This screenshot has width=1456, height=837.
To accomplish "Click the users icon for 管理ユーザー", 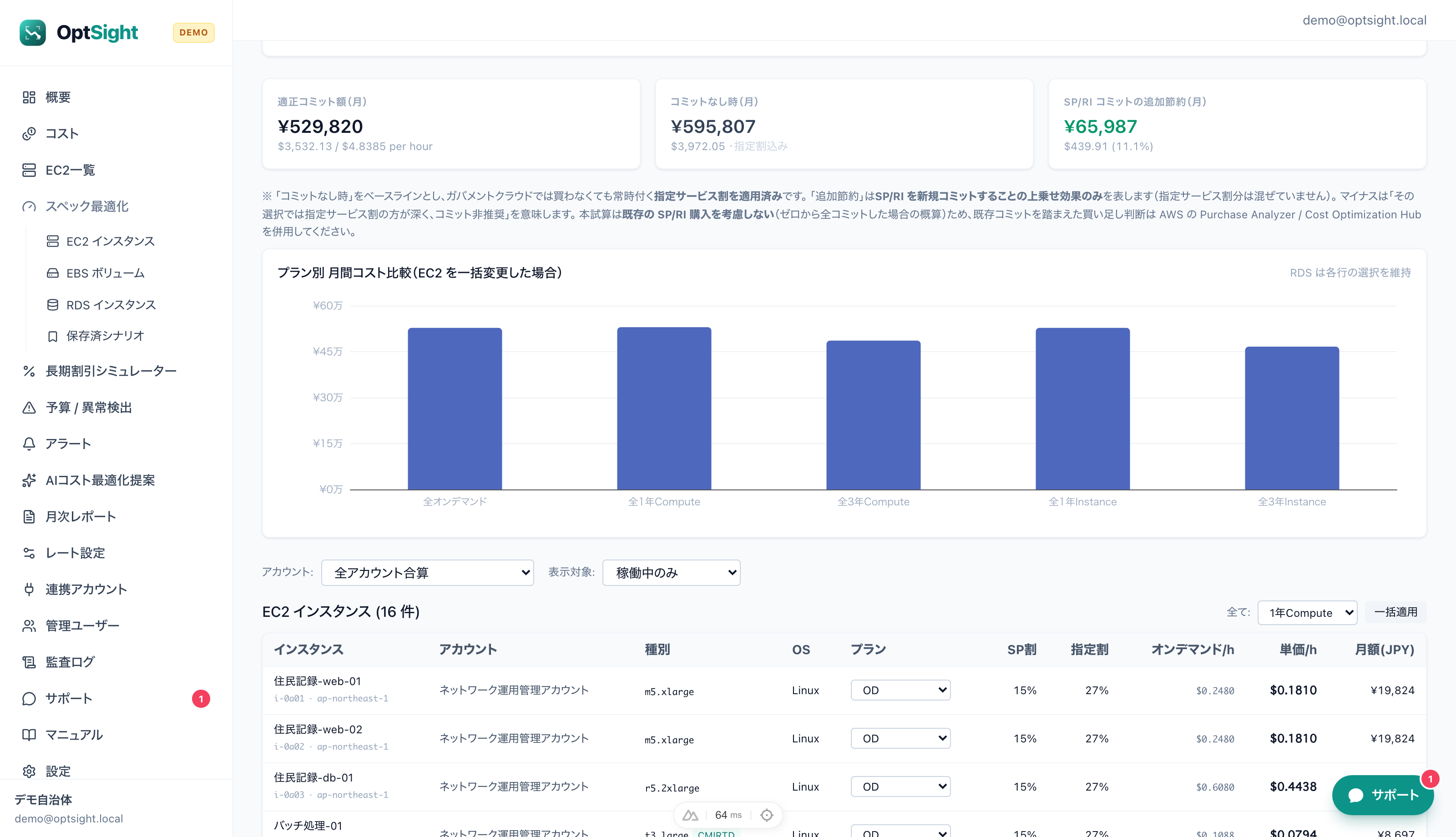I will [x=29, y=625].
